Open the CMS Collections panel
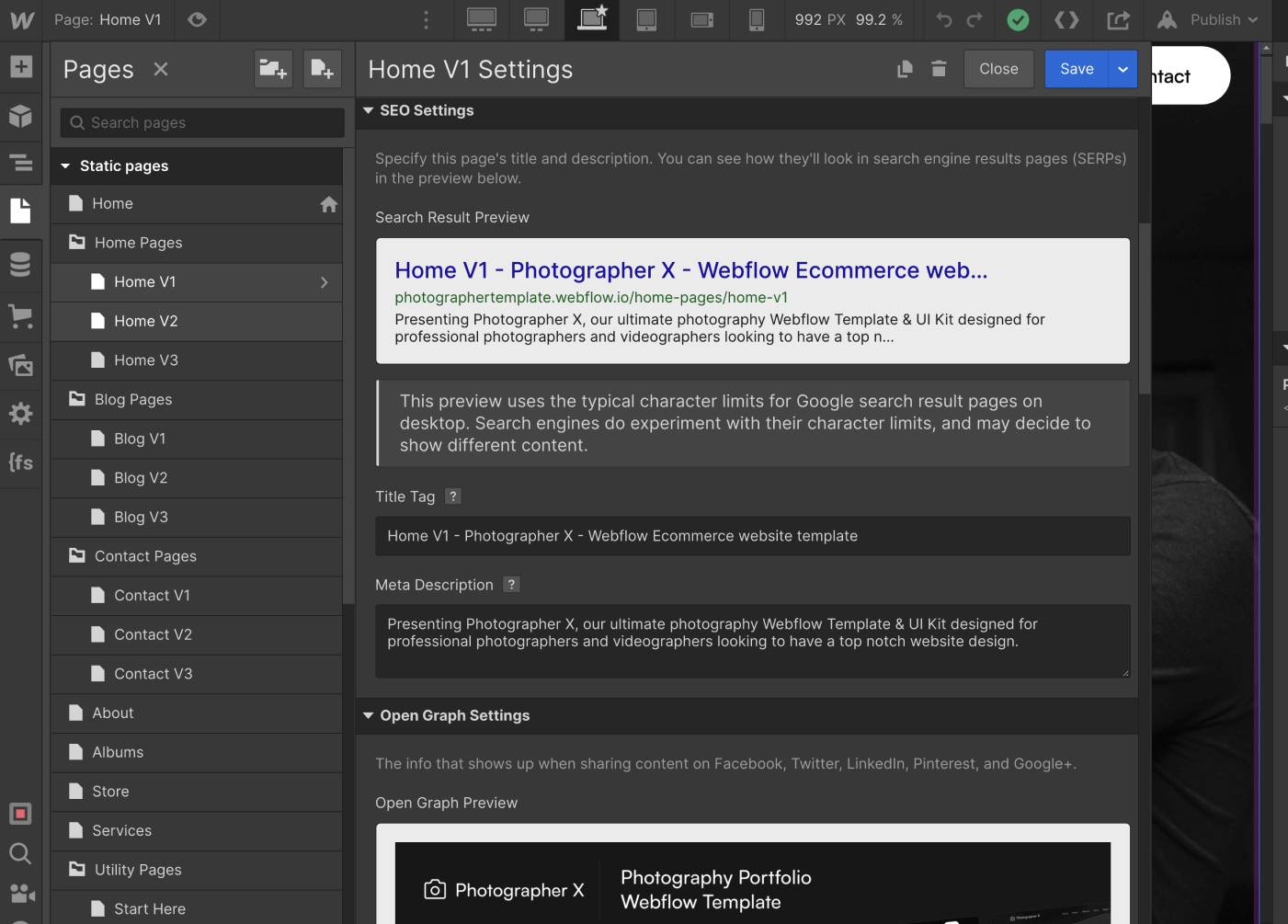Image resolution: width=1288 pixels, height=924 pixels. point(20,265)
